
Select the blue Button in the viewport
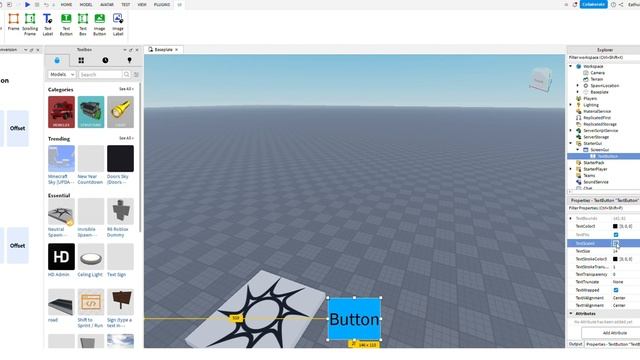pos(354,319)
